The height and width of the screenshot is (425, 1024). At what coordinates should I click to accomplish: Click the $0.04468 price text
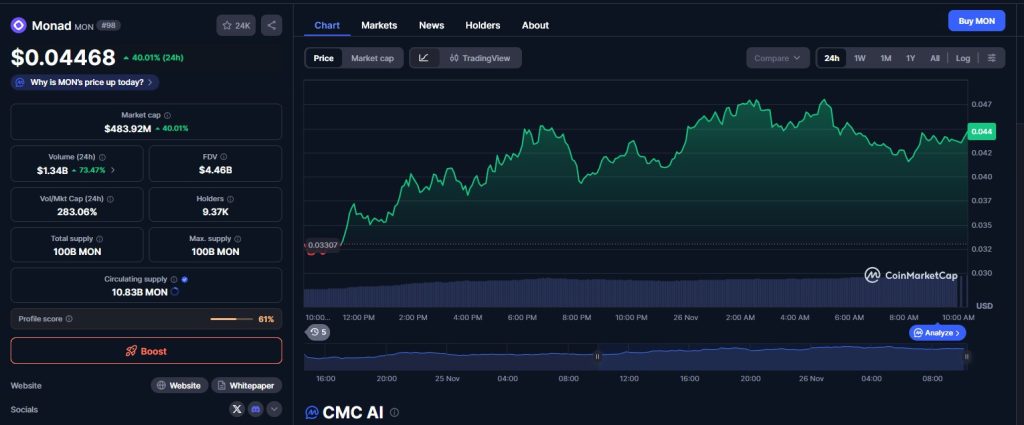(63, 58)
